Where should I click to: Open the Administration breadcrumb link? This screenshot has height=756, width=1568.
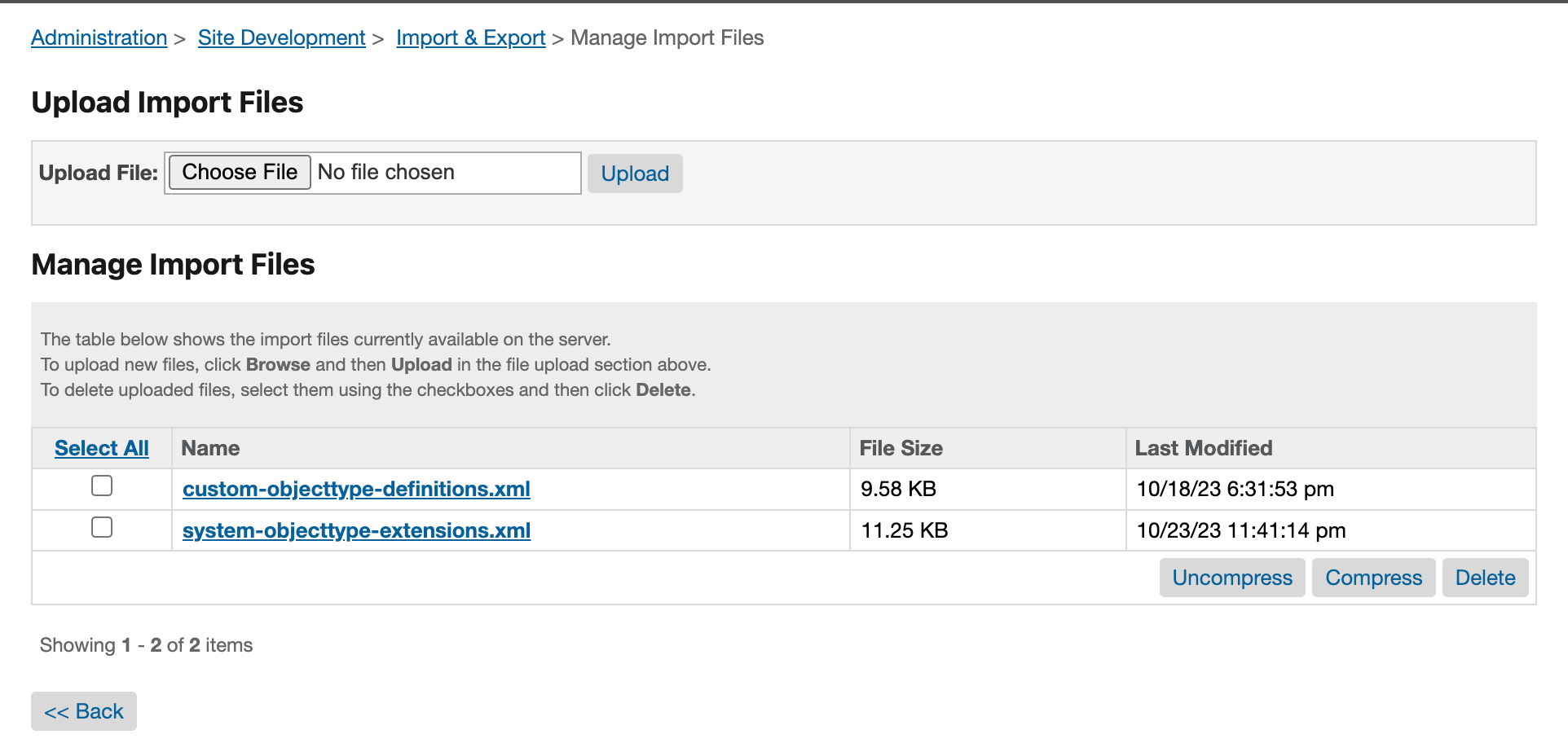click(x=98, y=37)
